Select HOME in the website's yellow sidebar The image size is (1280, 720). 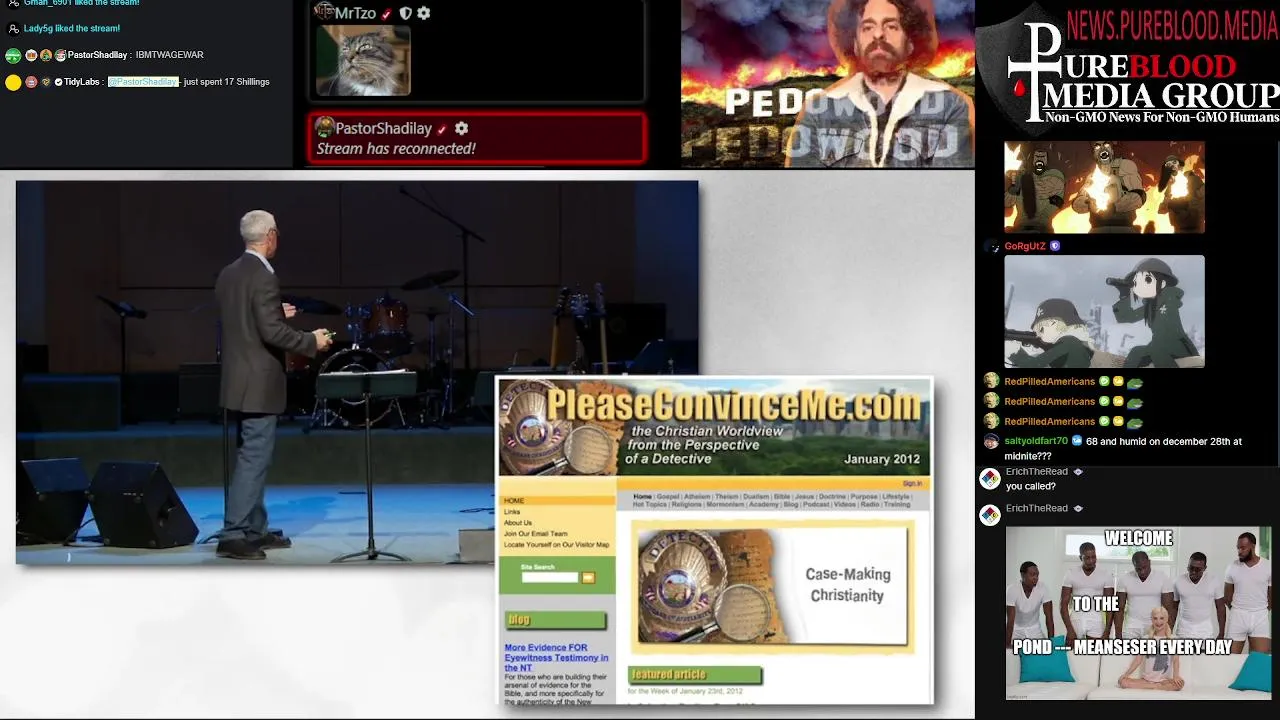[514, 501]
